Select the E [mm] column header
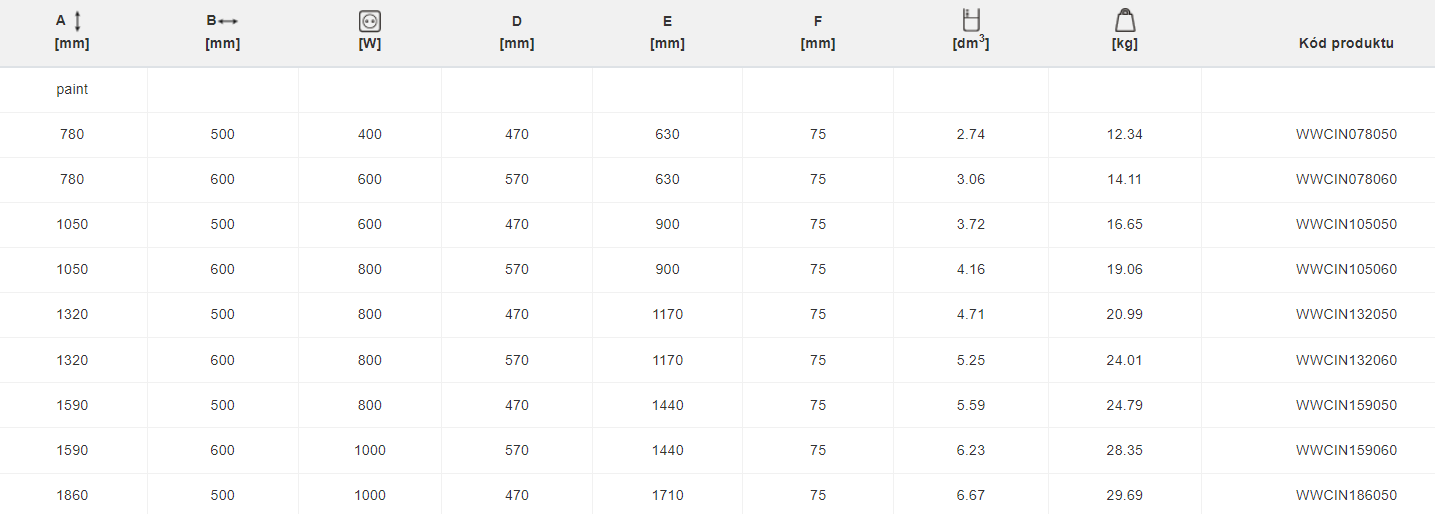The image size is (1435, 514). tap(667, 32)
